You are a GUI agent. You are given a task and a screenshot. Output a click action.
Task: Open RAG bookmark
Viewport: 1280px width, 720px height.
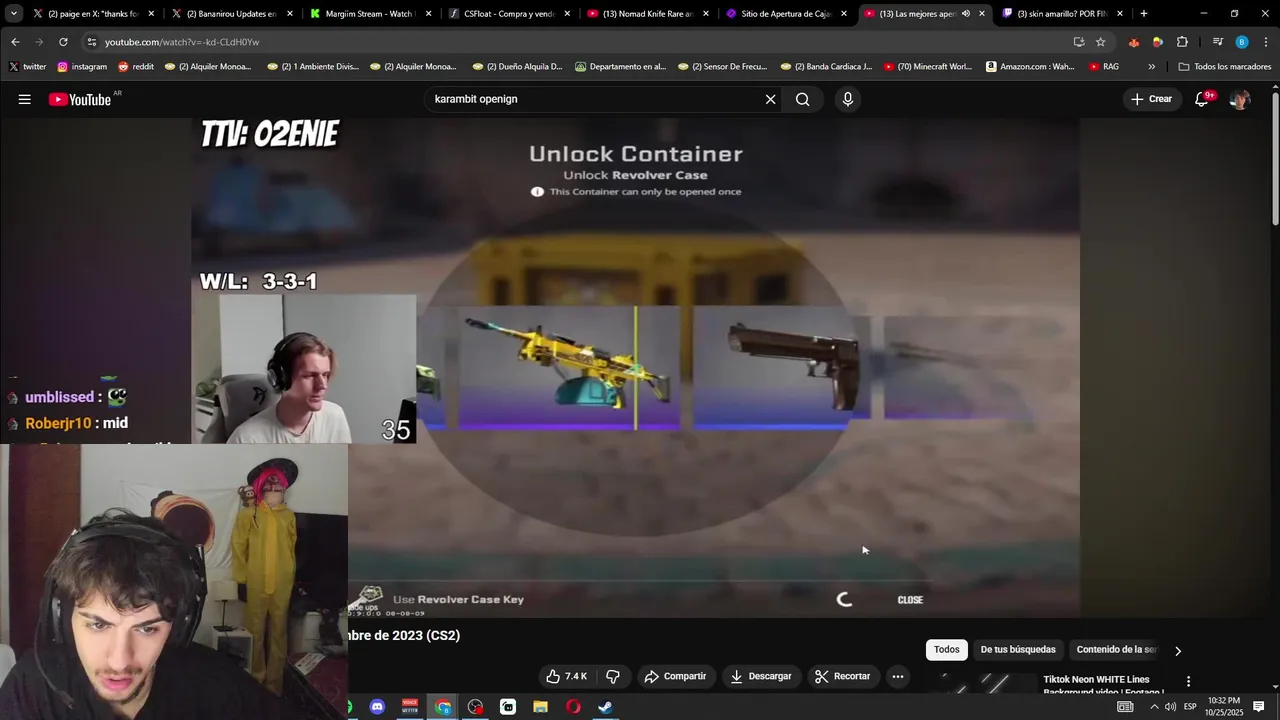(1104, 67)
